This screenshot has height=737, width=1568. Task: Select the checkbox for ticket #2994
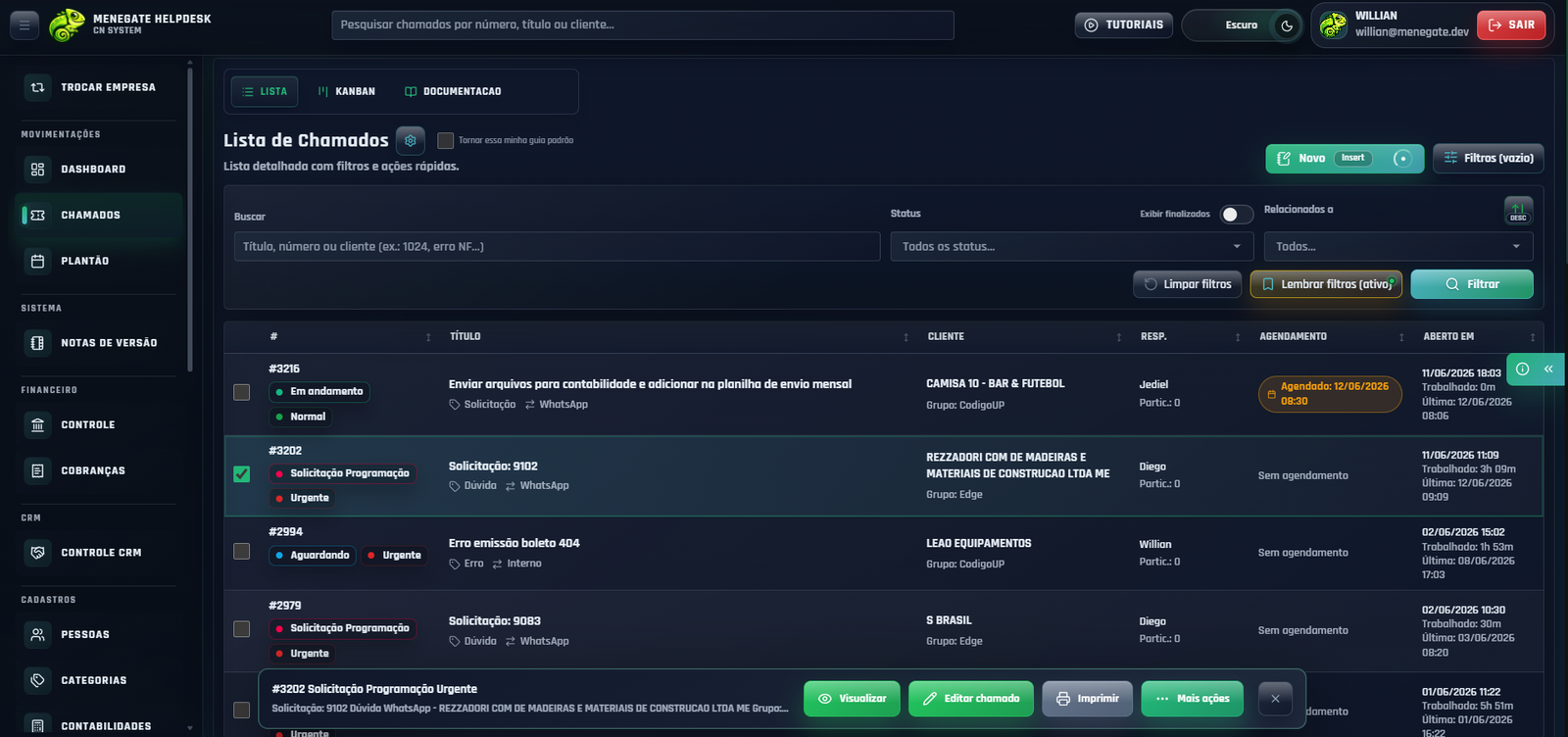(242, 552)
